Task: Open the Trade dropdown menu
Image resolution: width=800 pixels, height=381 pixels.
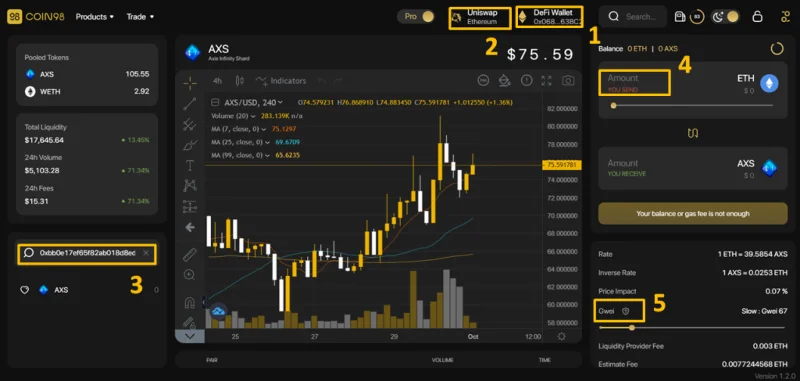Action: [140, 17]
